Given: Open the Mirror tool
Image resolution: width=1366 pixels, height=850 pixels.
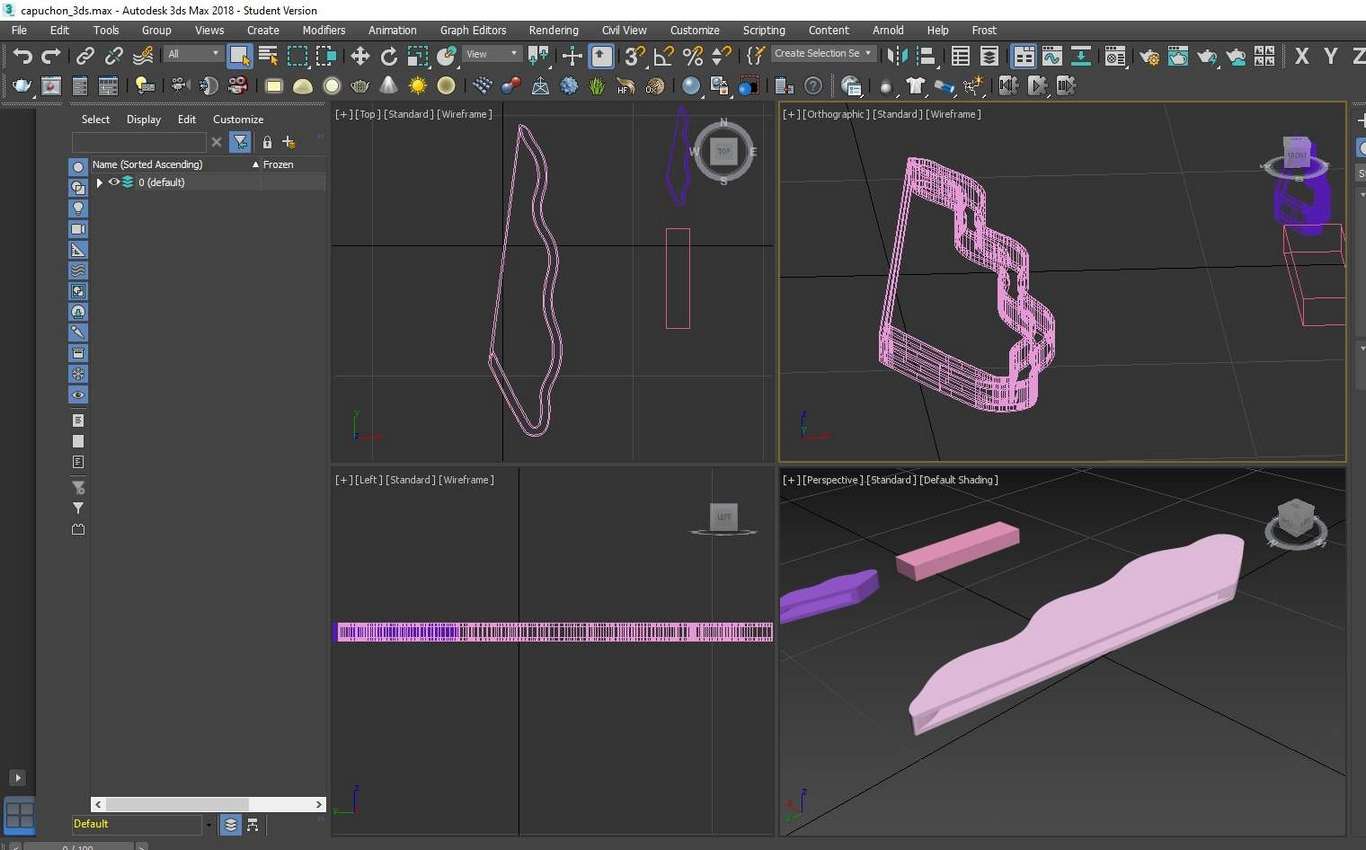Looking at the screenshot, I should 897,56.
